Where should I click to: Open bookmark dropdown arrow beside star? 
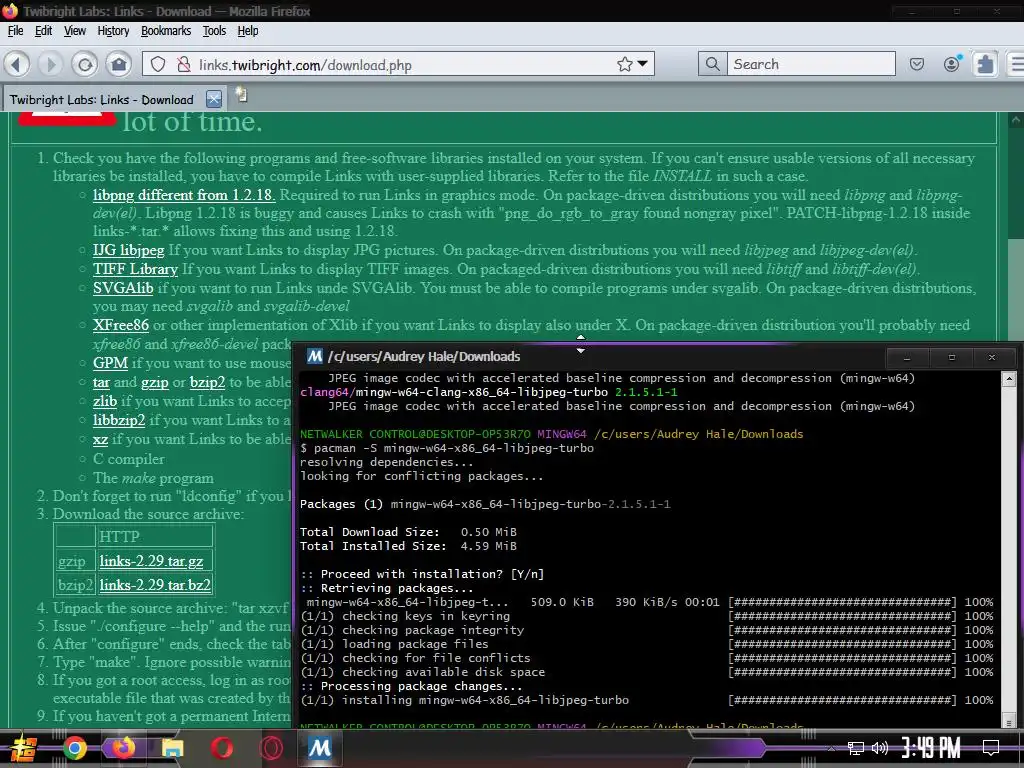pyautogui.click(x=643, y=64)
